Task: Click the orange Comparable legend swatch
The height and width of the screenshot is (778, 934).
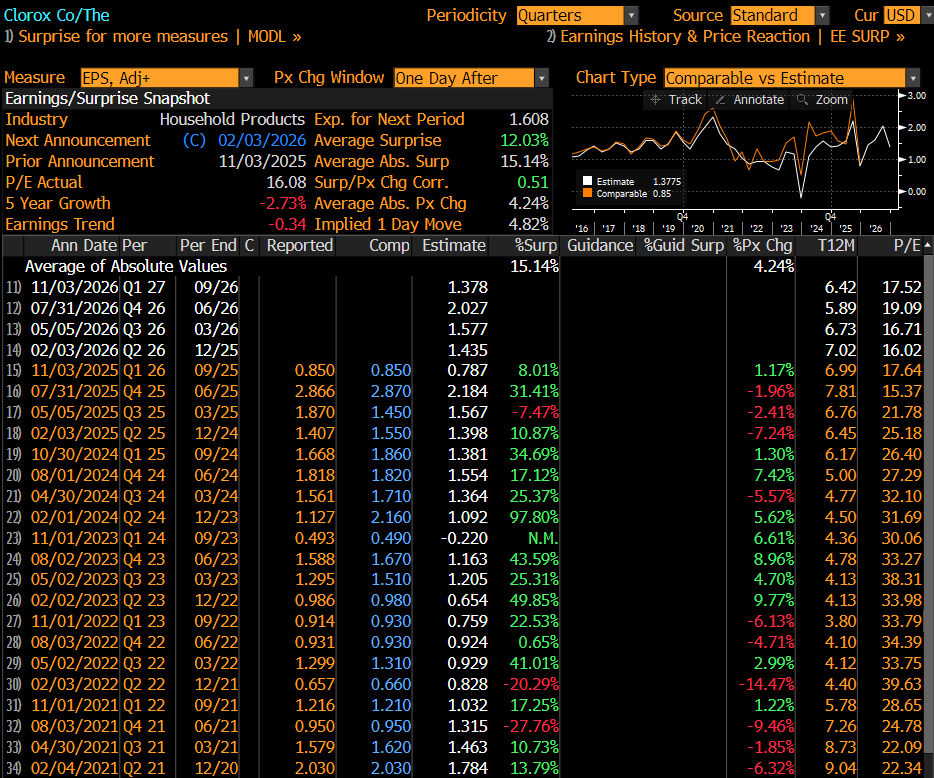Action: 587,193
